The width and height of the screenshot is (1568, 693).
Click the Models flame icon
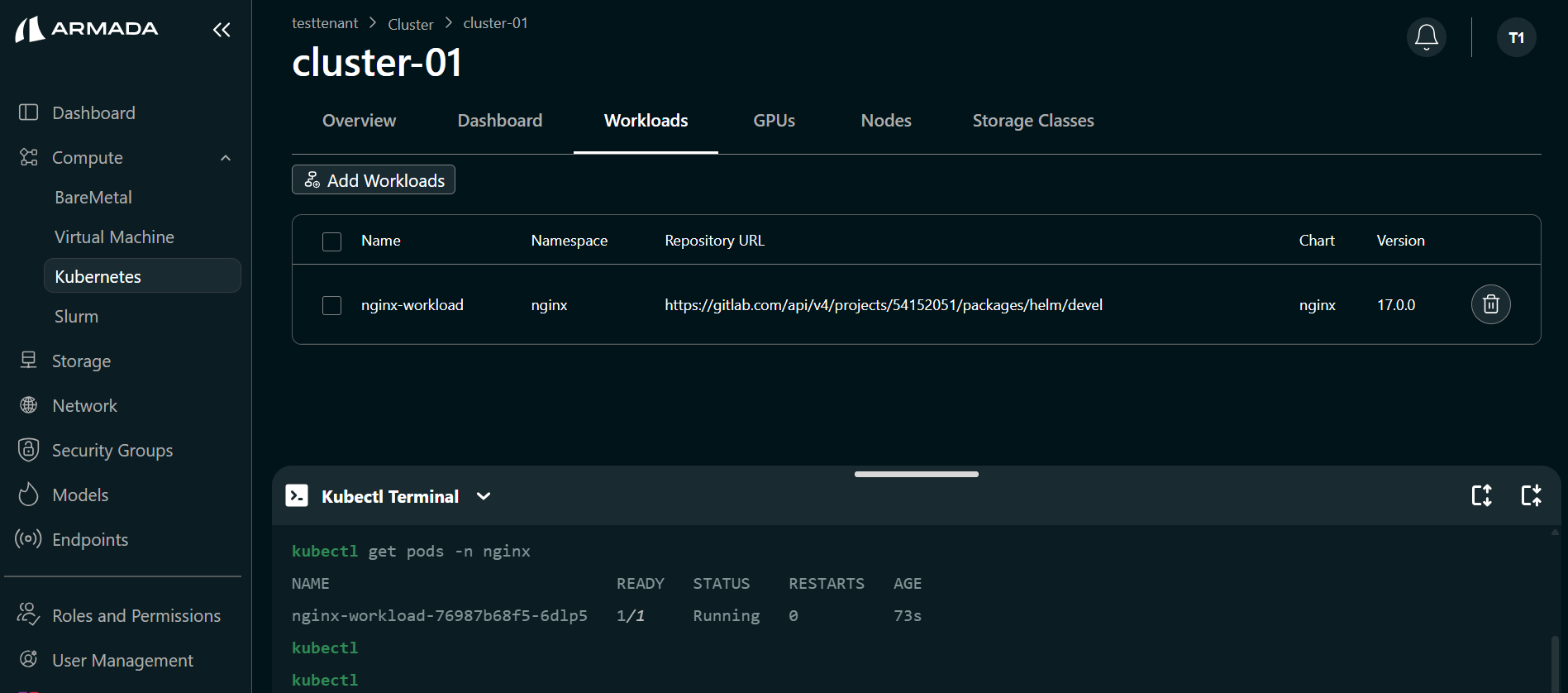pos(29,494)
